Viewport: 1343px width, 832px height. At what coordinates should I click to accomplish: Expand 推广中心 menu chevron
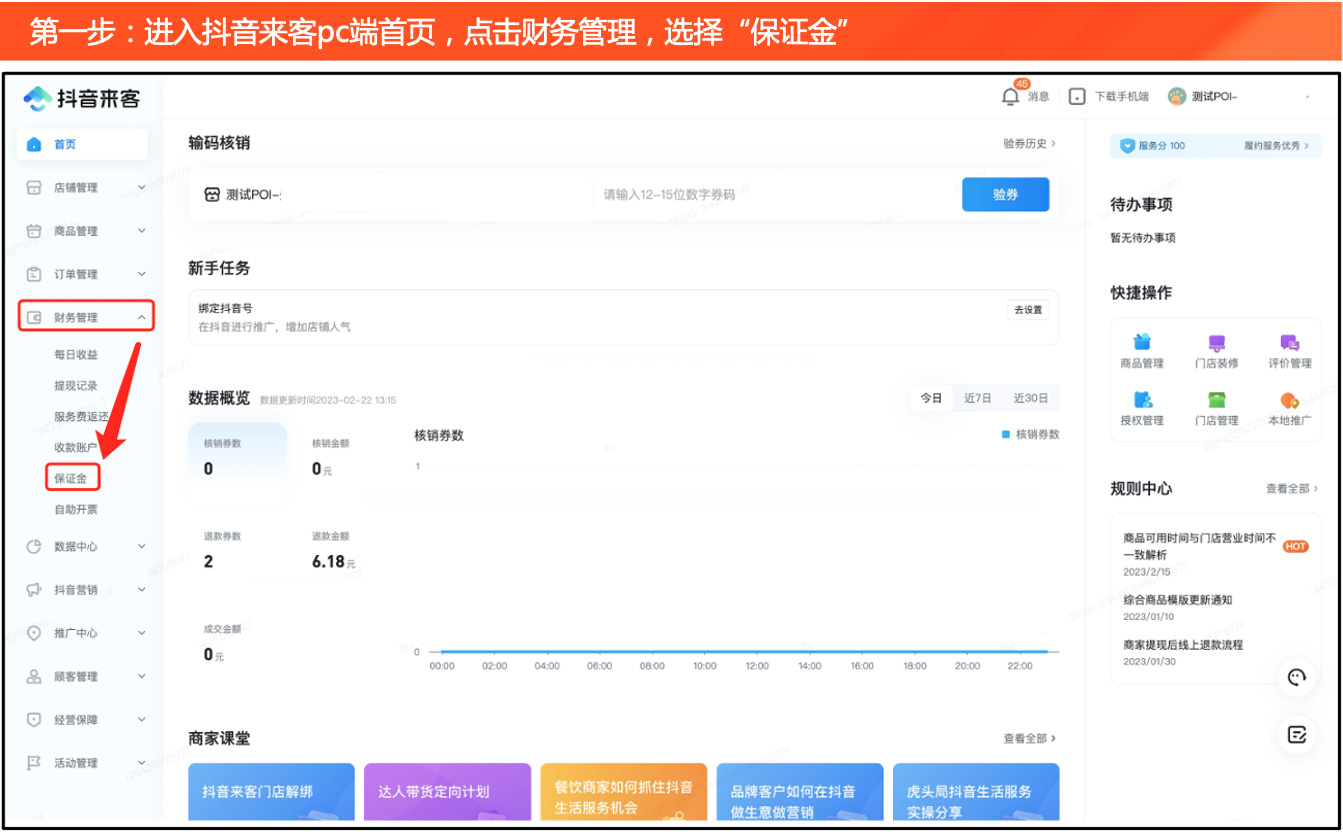pos(141,633)
